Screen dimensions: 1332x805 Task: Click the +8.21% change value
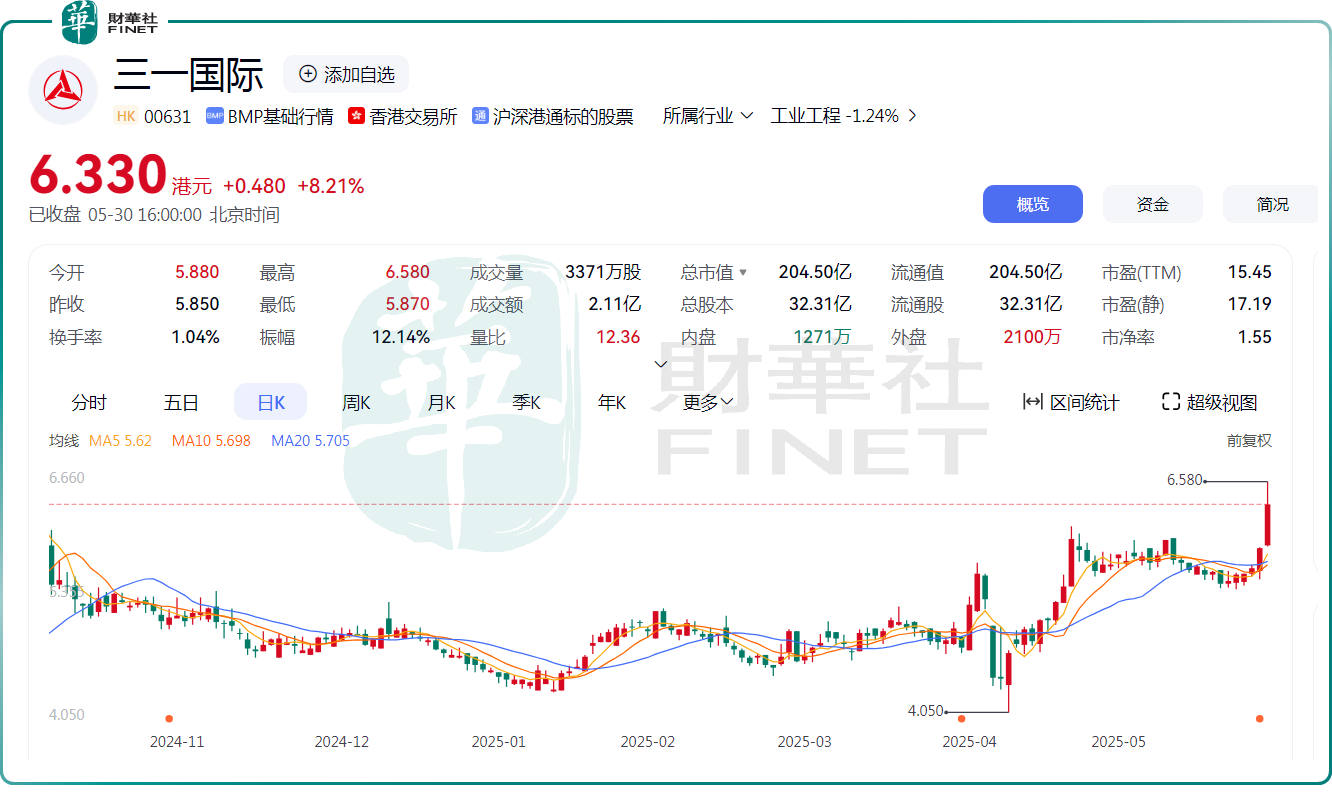click(331, 186)
